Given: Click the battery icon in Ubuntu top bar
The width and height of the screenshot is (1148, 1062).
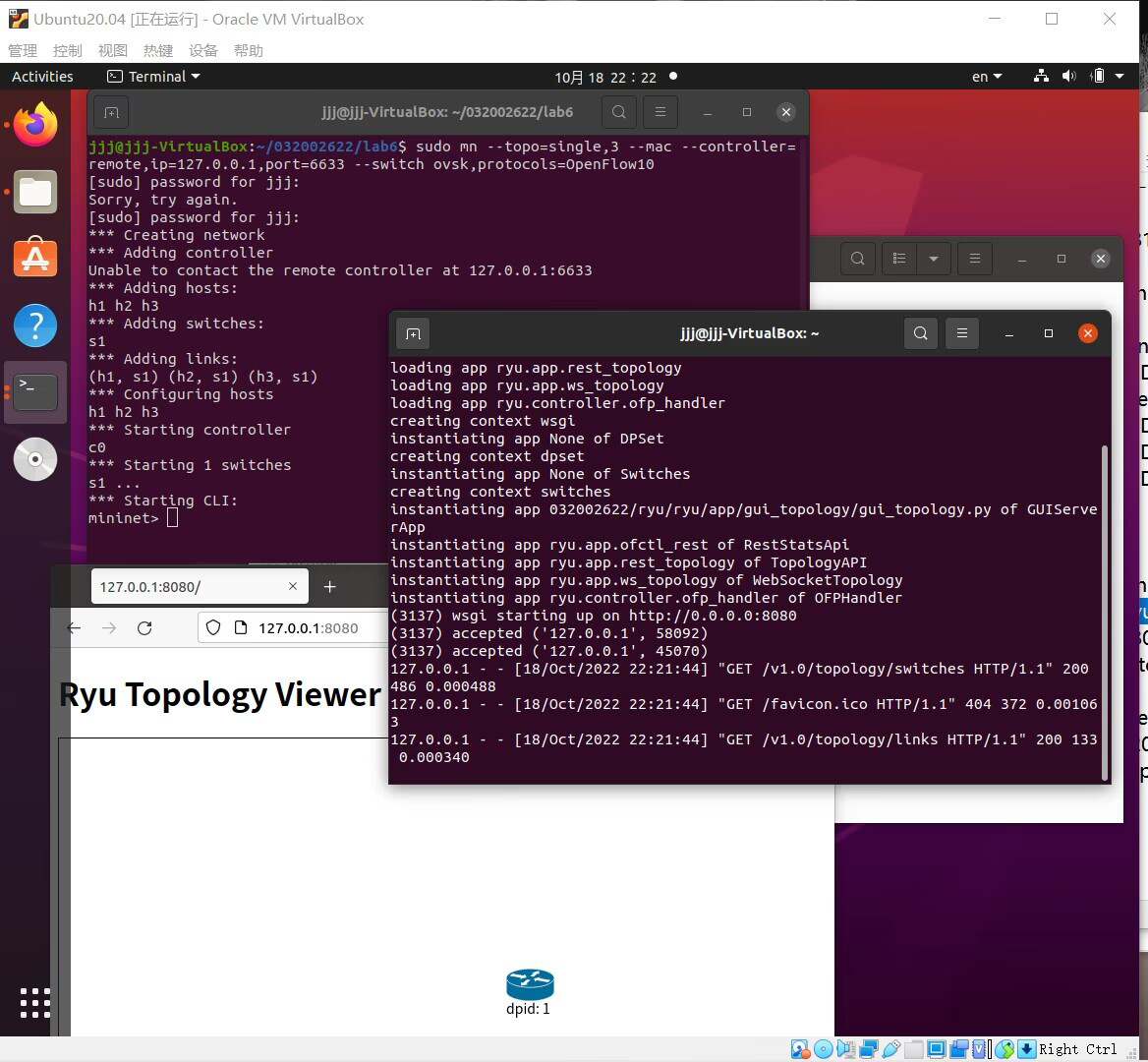Looking at the screenshot, I should tap(1098, 76).
